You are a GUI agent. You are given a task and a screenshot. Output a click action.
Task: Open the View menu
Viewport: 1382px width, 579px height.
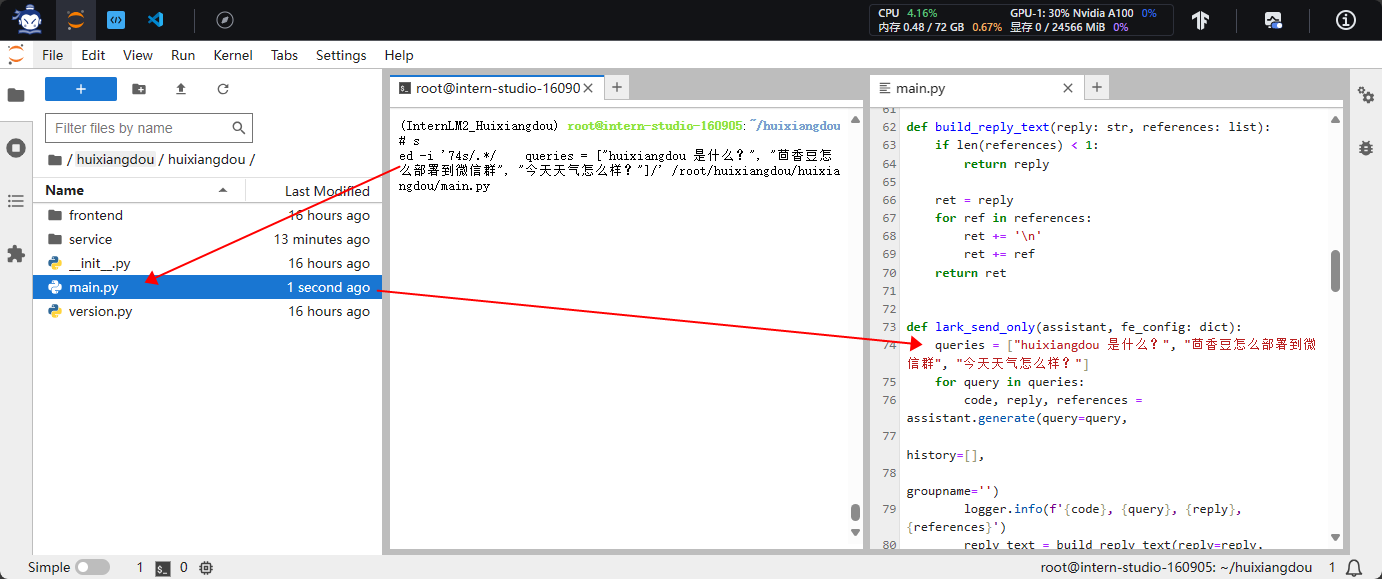point(138,55)
